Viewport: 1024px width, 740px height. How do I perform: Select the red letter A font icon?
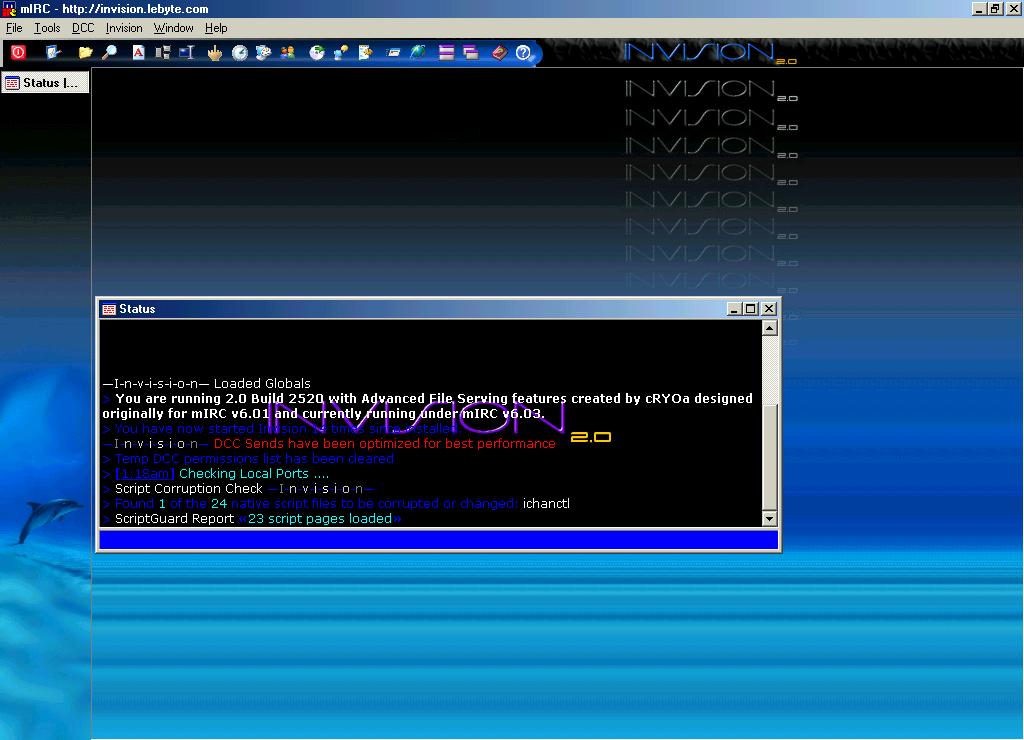[139, 52]
